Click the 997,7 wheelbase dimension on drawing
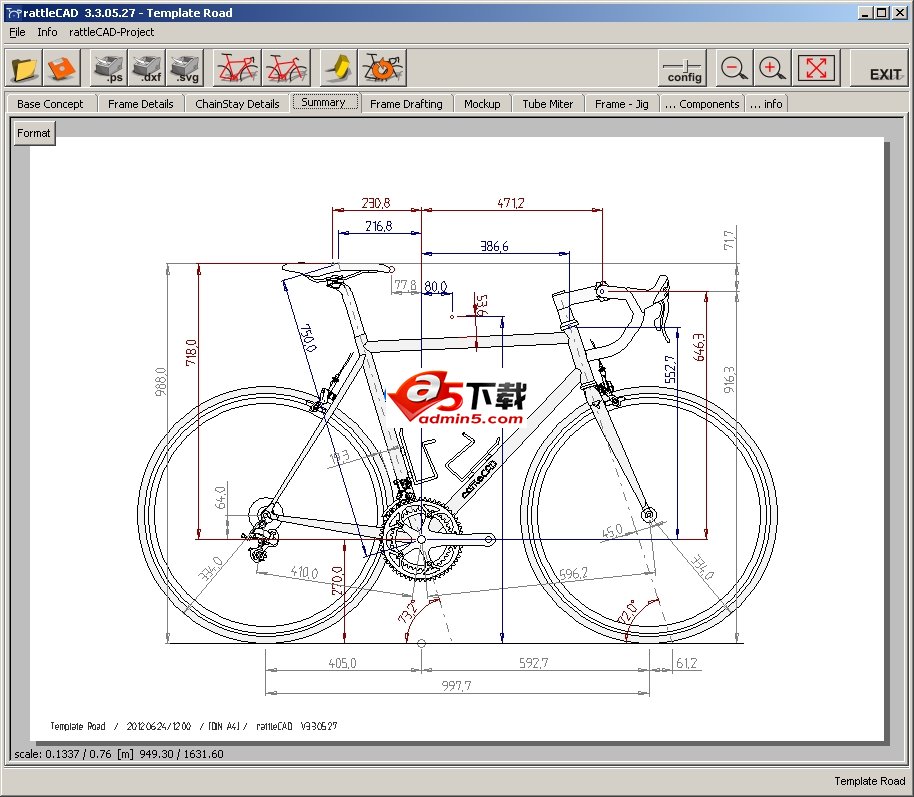The width and height of the screenshot is (914, 797). click(x=456, y=685)
